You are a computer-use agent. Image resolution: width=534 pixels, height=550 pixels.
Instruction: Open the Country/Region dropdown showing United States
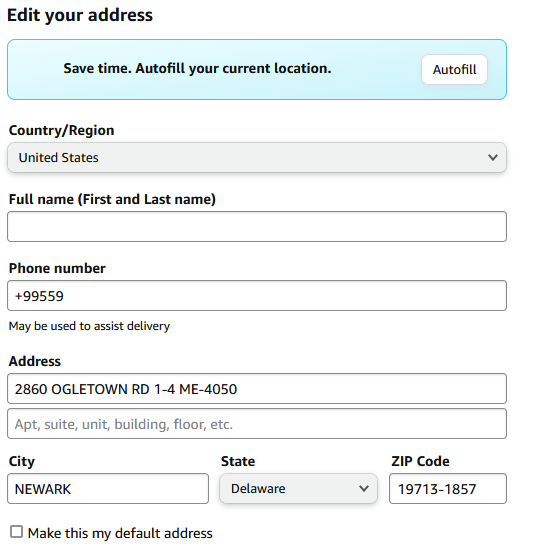click(x=257, y=157)
